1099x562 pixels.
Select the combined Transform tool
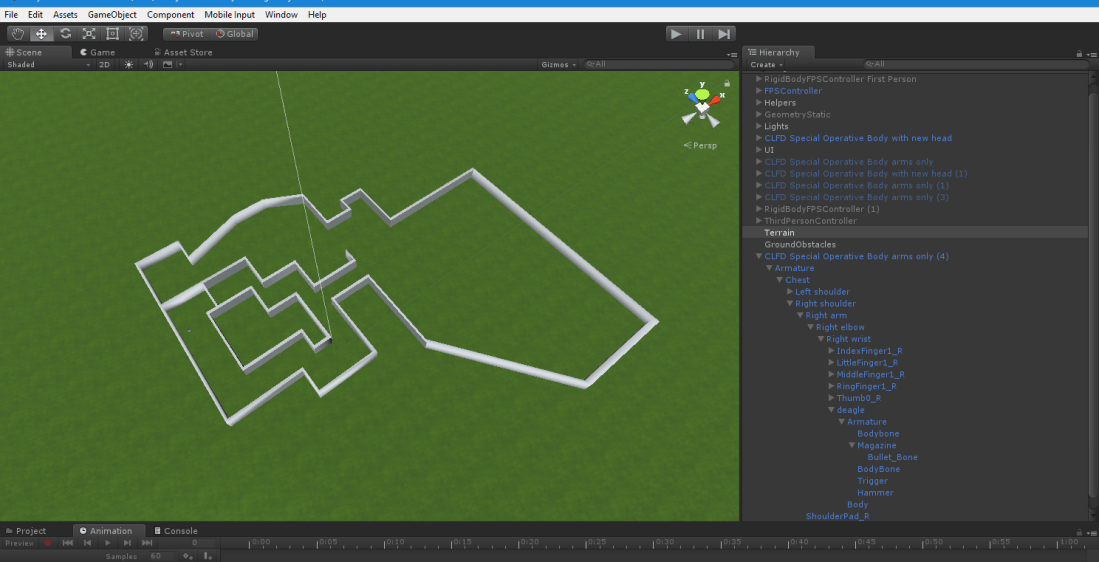coord(137,34)
